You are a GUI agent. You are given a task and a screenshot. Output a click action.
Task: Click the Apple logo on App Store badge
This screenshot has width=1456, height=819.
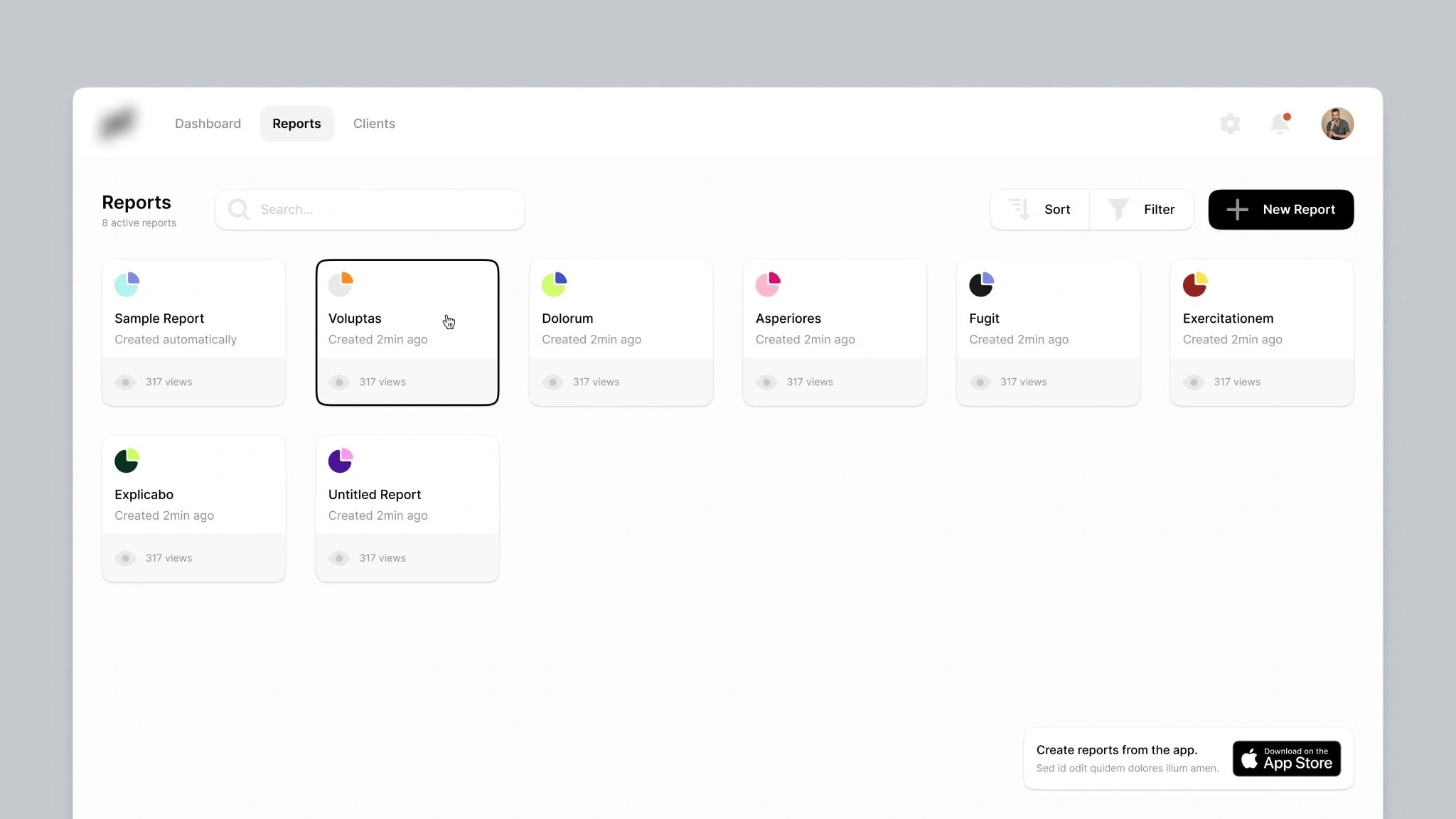1249,759
